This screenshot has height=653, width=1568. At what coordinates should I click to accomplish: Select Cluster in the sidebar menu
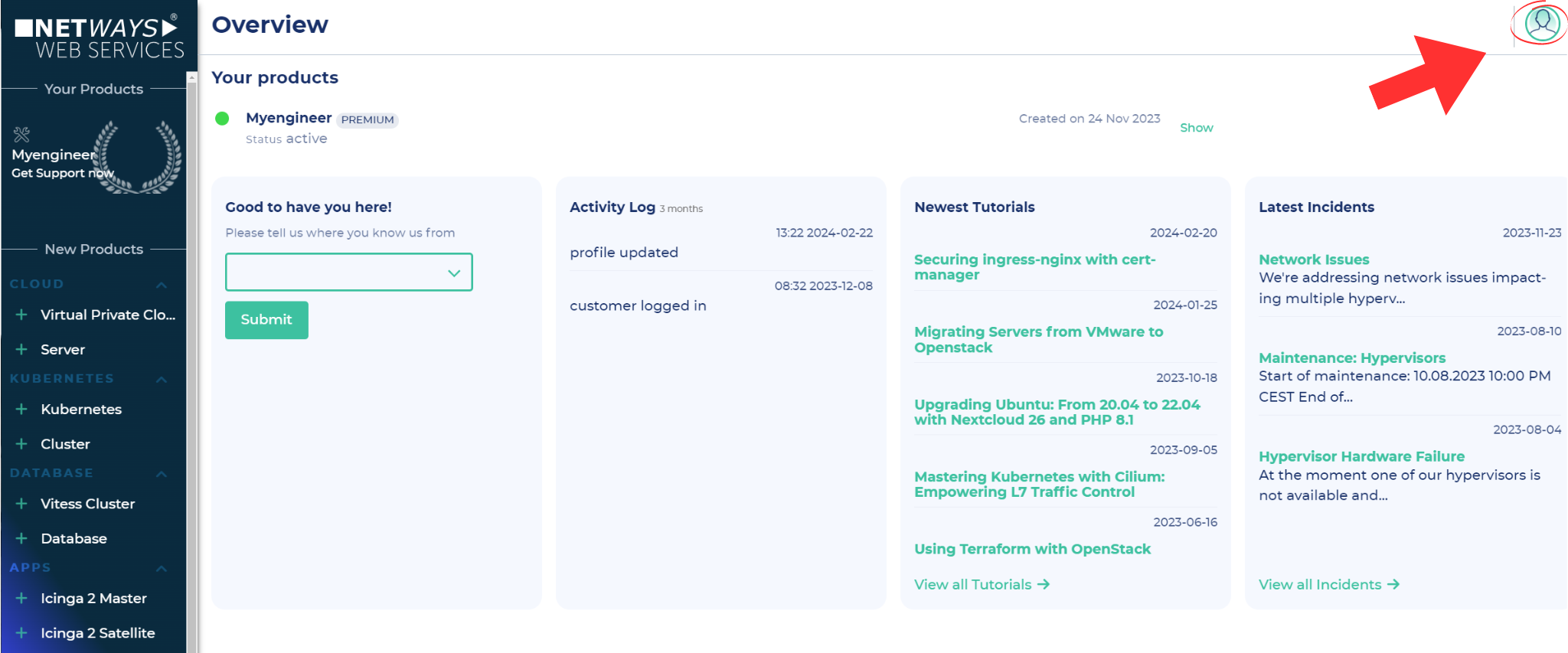[x=65, y=444]
